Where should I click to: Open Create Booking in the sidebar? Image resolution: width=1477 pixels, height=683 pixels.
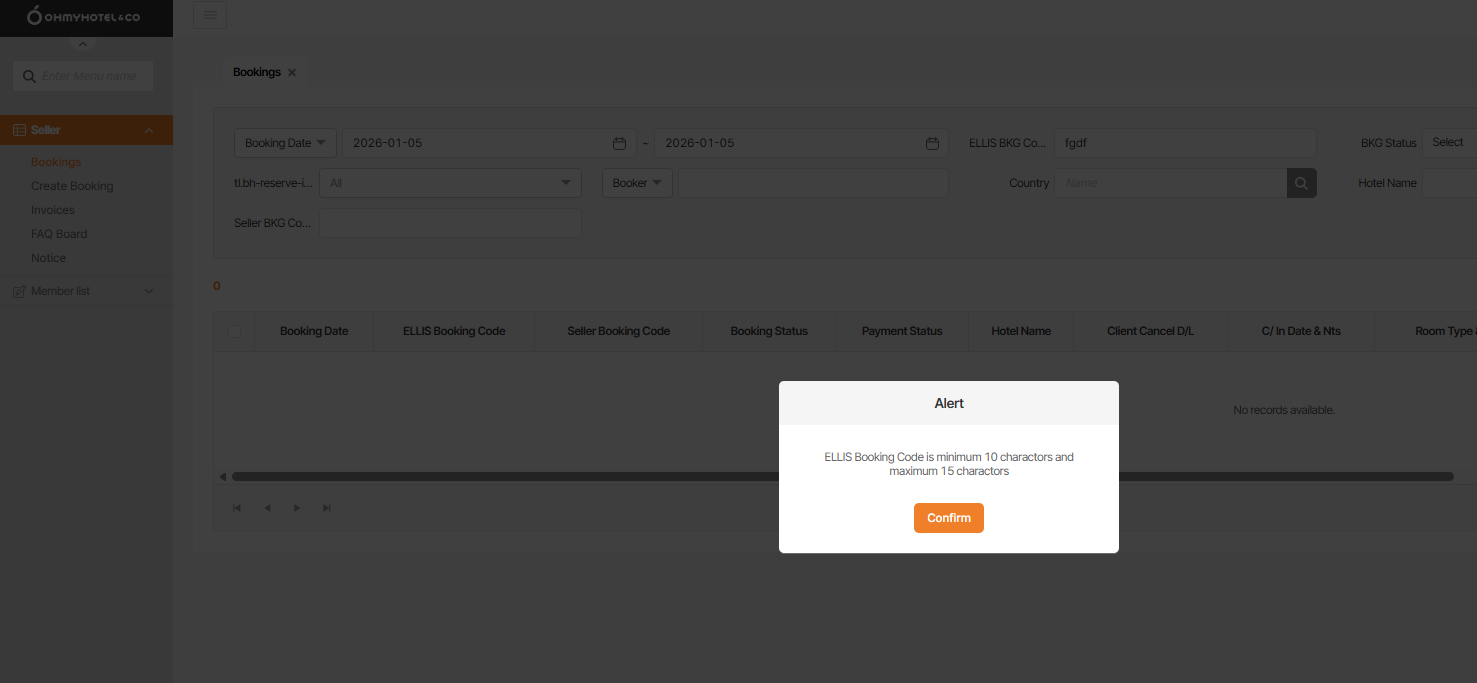pos(72,186)
